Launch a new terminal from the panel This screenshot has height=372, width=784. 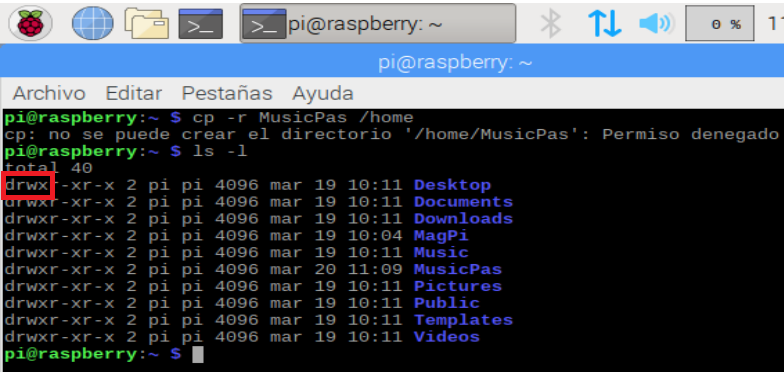coord(200,24)
